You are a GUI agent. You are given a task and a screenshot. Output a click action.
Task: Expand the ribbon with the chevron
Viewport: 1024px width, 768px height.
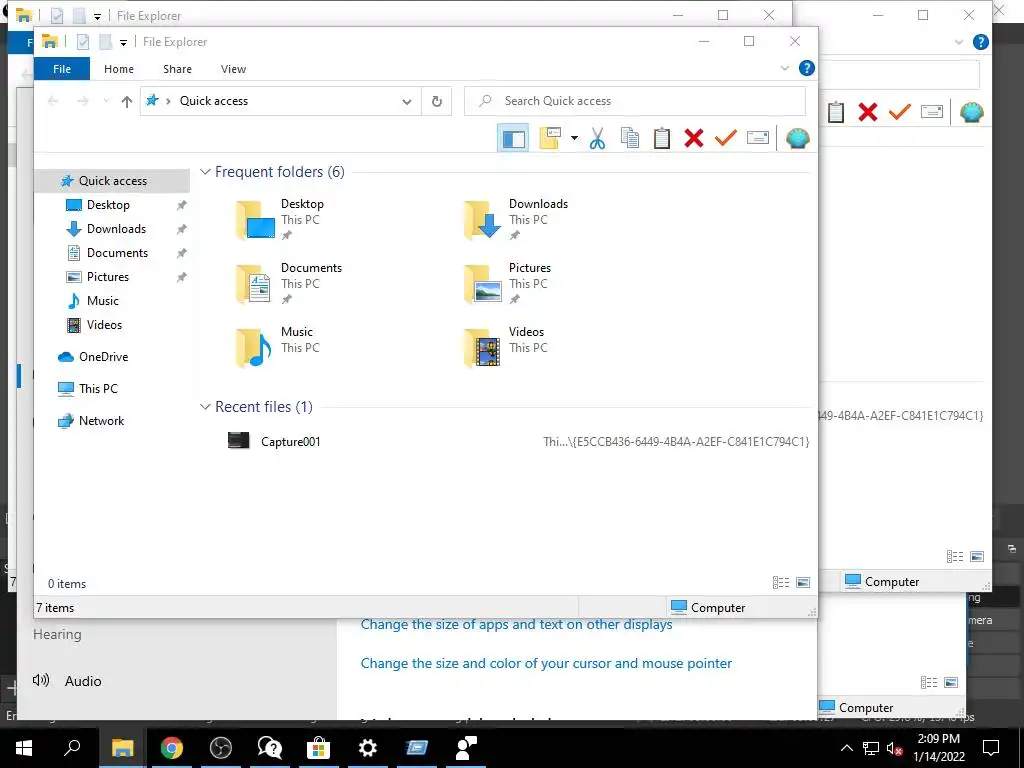[785, 69]
